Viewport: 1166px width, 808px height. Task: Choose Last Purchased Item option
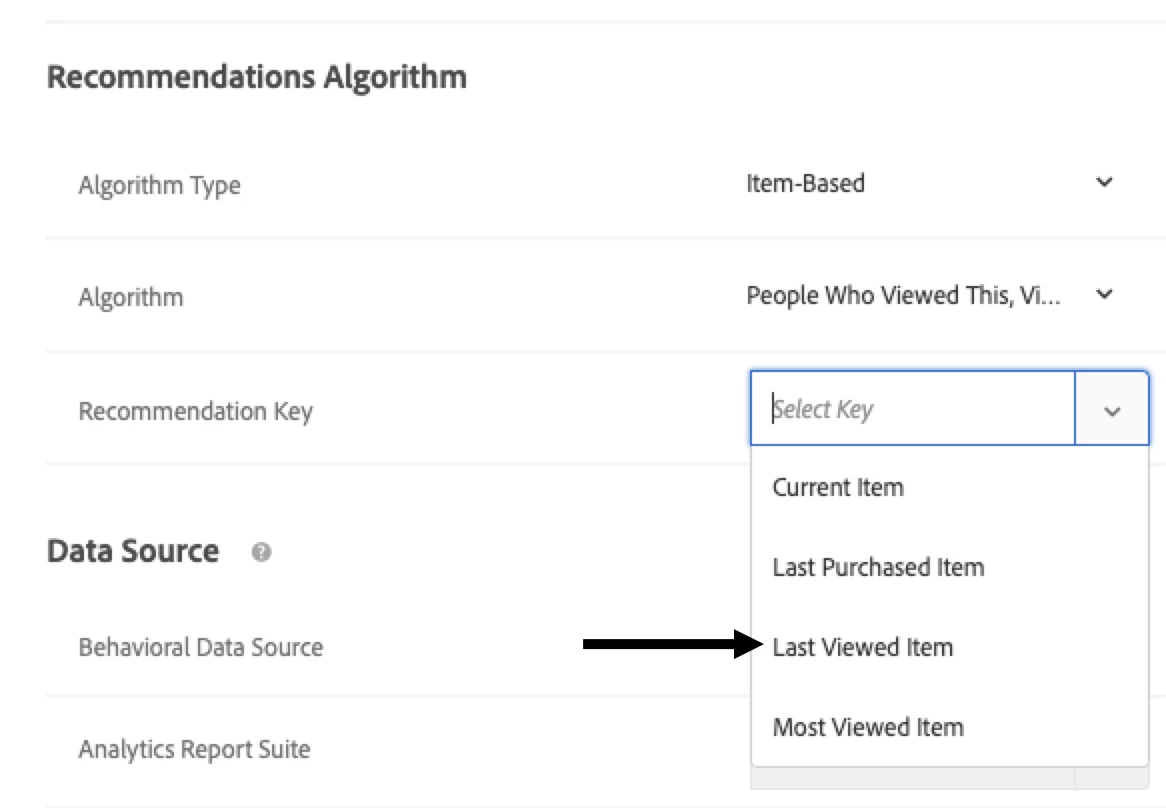(878, 568)
